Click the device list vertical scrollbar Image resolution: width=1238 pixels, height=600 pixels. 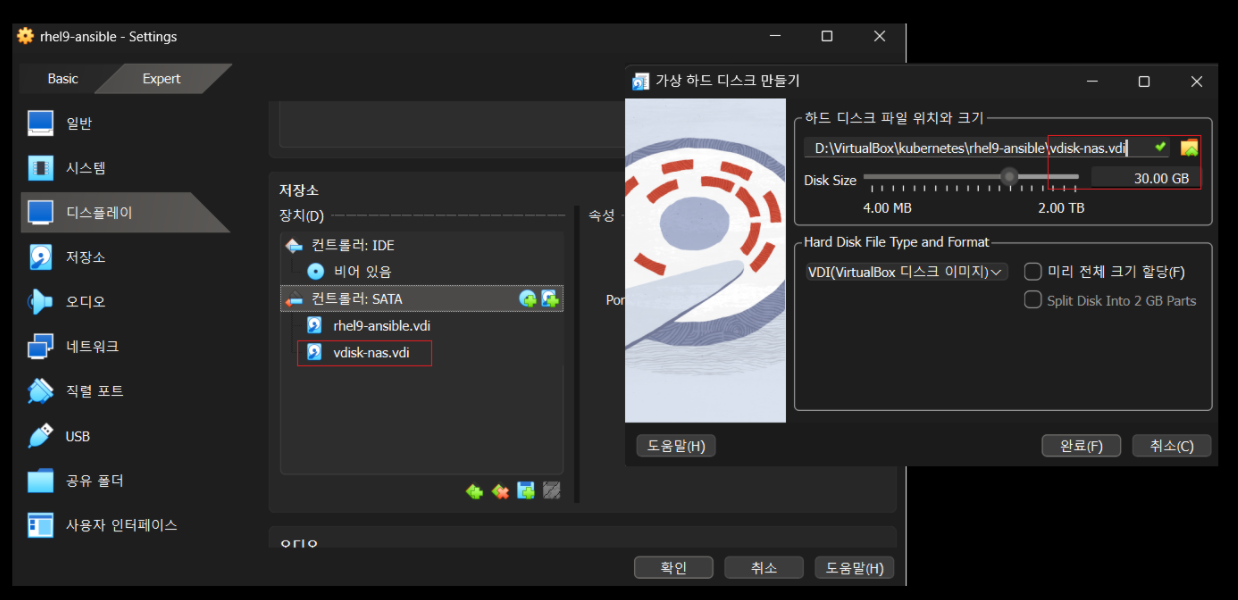[x=576, y=354]
